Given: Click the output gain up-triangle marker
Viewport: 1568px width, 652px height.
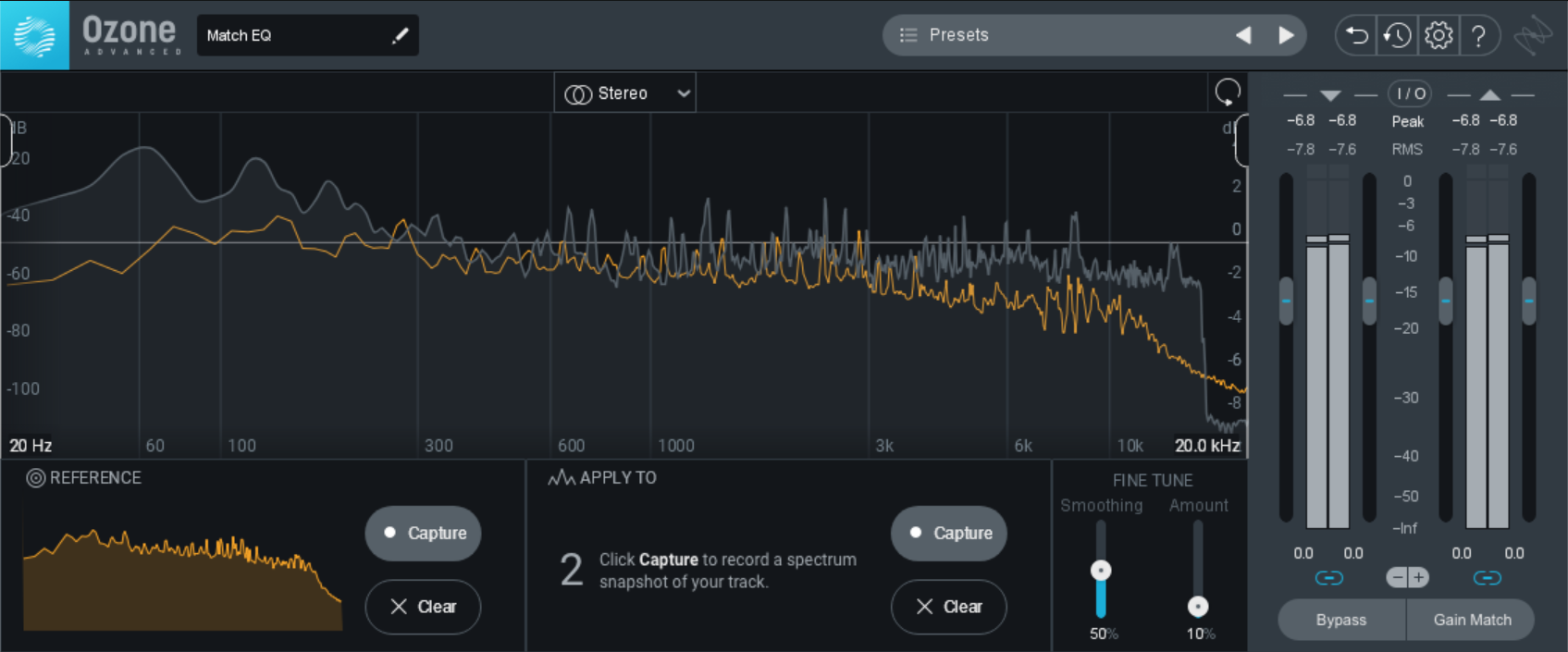Looking at the screenshot, I should pyautogui.click(x=1489, y=95).
